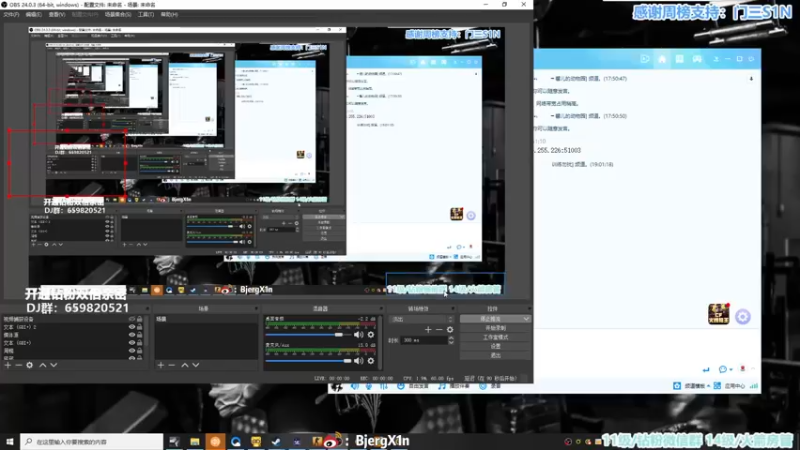Click the transition duration stepper arrows
This screenshot has height=450, width=800.
[451, 340]
